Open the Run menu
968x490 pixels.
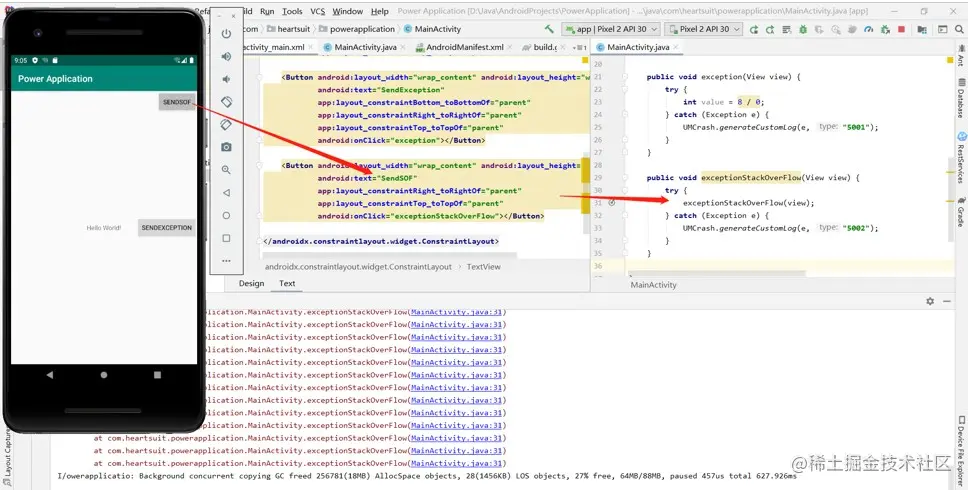pos(267,11)
